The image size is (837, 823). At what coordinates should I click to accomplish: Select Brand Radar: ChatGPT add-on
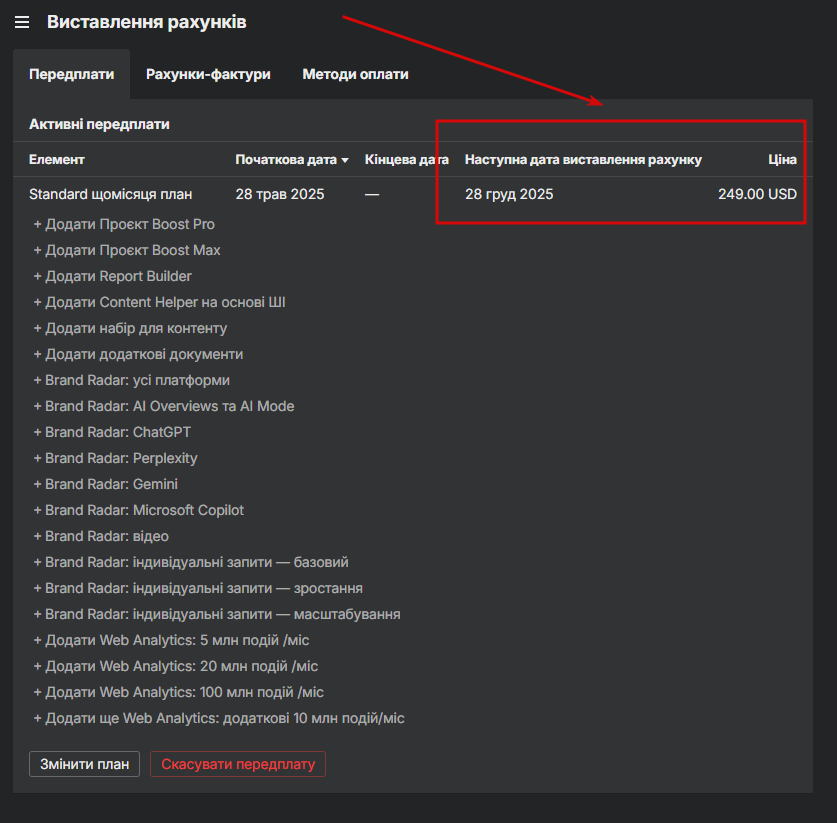(x=112, y=432)
